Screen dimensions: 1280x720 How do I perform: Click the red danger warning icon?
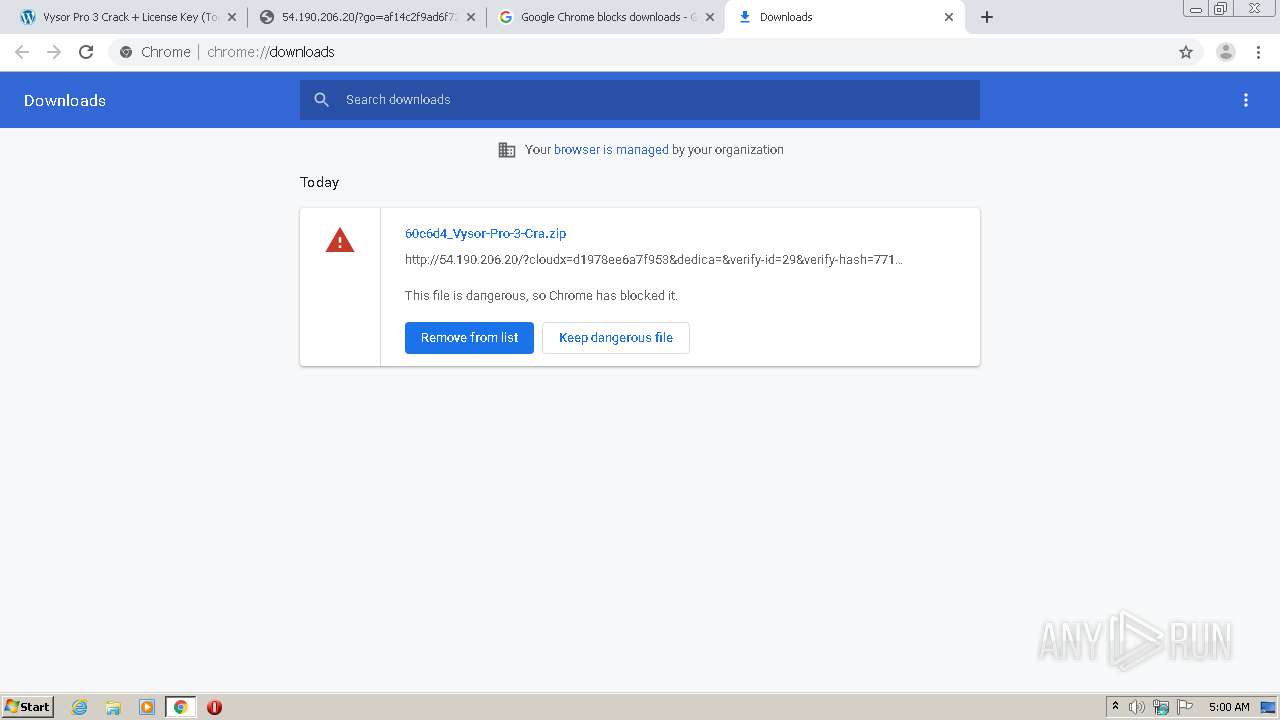point(340,240)
